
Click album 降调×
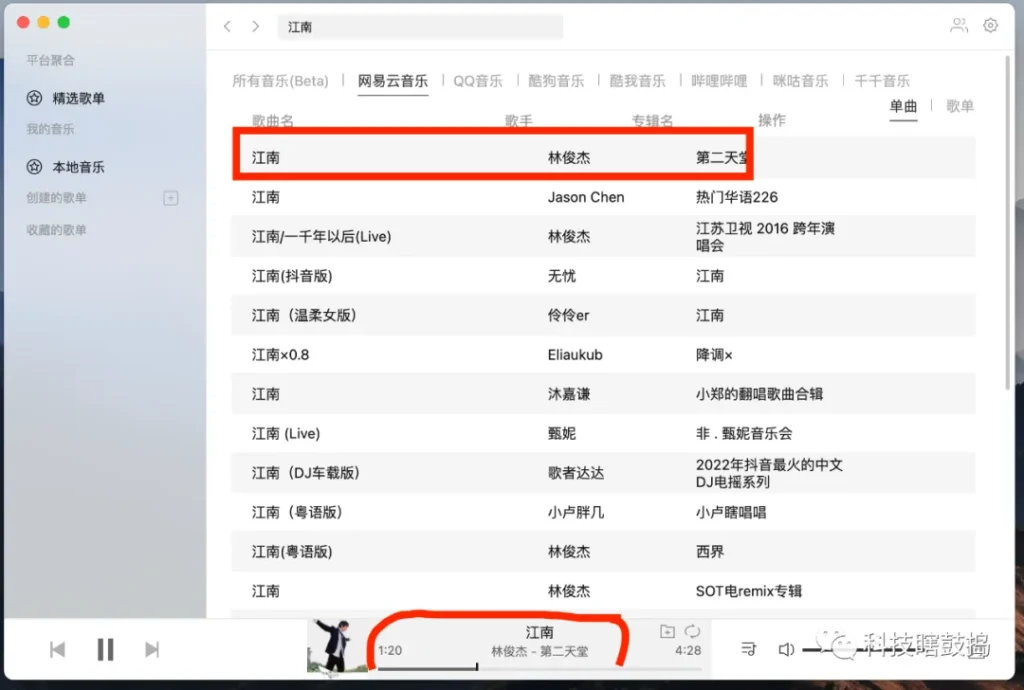[714, 355]
